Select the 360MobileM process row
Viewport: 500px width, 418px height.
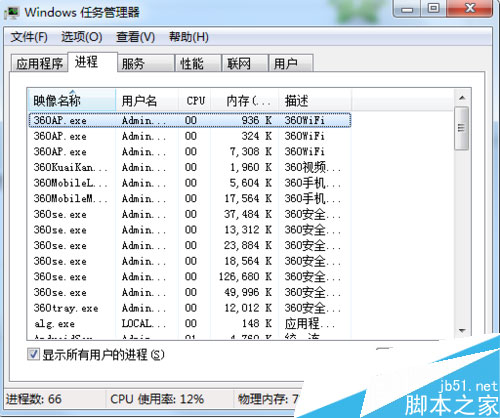pos(190,198)
